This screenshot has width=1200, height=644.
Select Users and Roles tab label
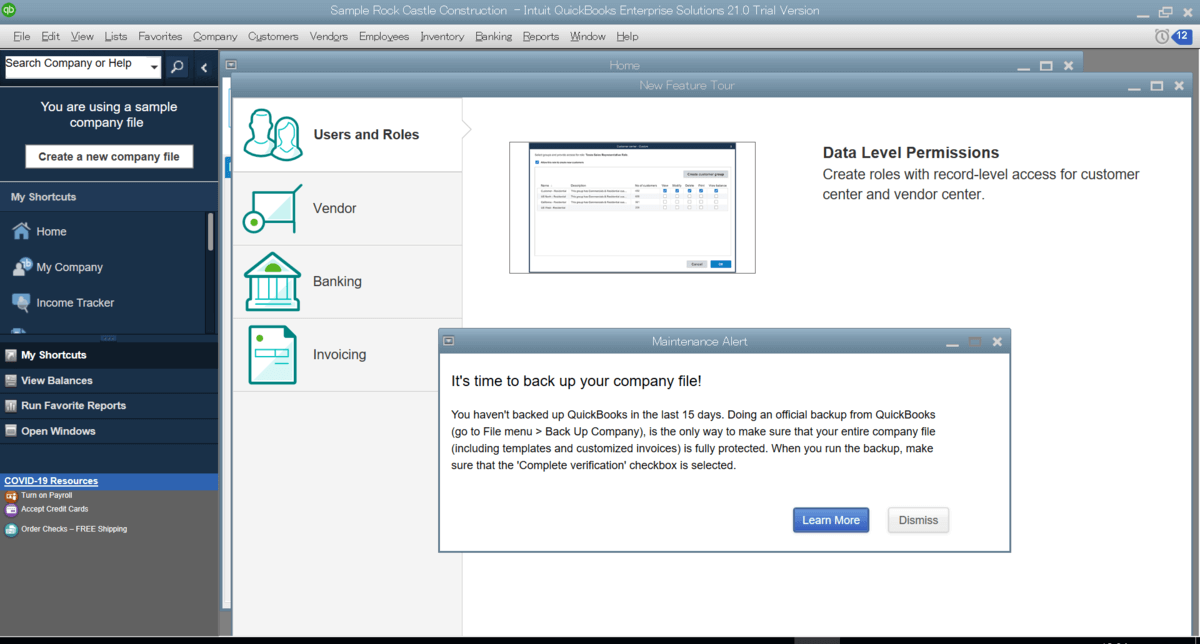366,134
